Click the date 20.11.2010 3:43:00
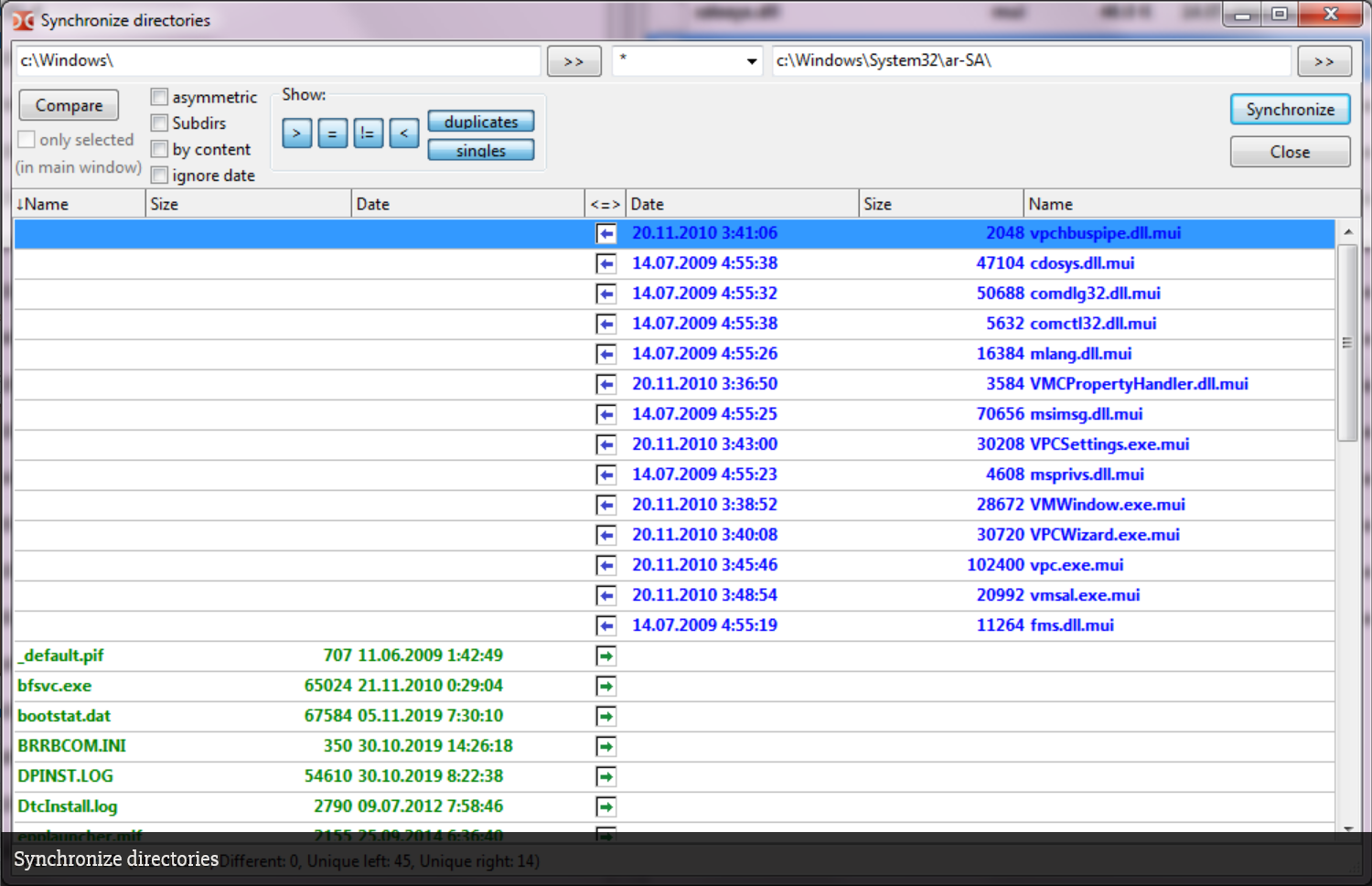 tap(705, 444)
